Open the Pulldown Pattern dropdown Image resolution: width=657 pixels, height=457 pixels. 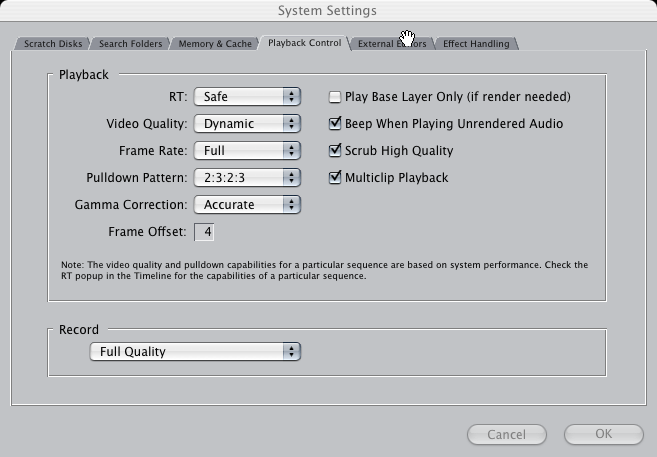(x=247, y=178)
